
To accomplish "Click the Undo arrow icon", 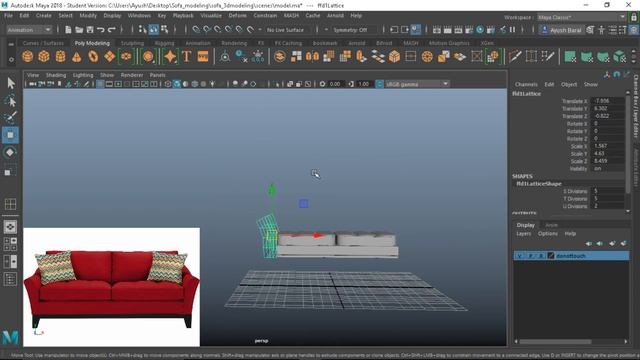I will coord(100,30).
